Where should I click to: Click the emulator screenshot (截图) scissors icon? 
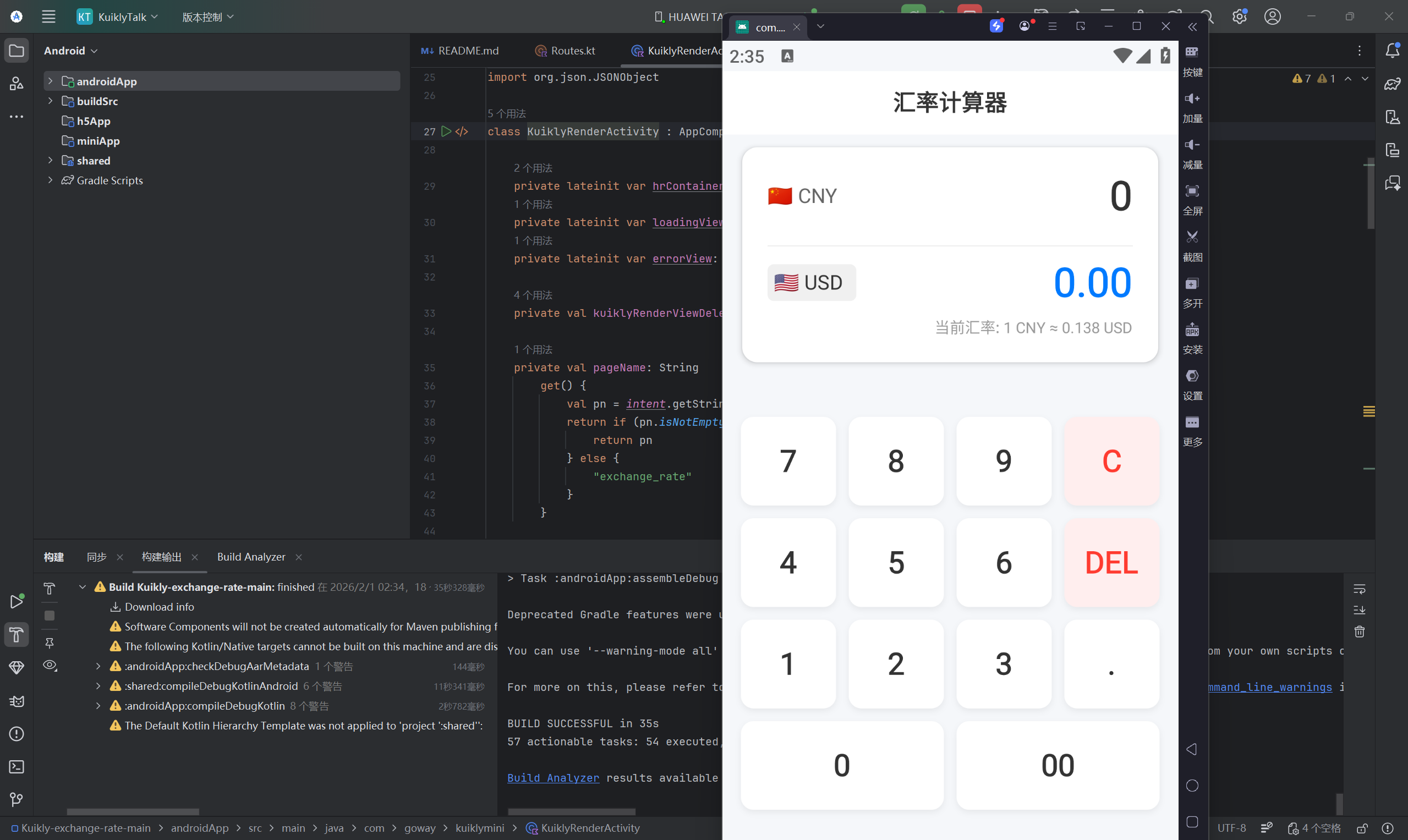[1192, 237]
